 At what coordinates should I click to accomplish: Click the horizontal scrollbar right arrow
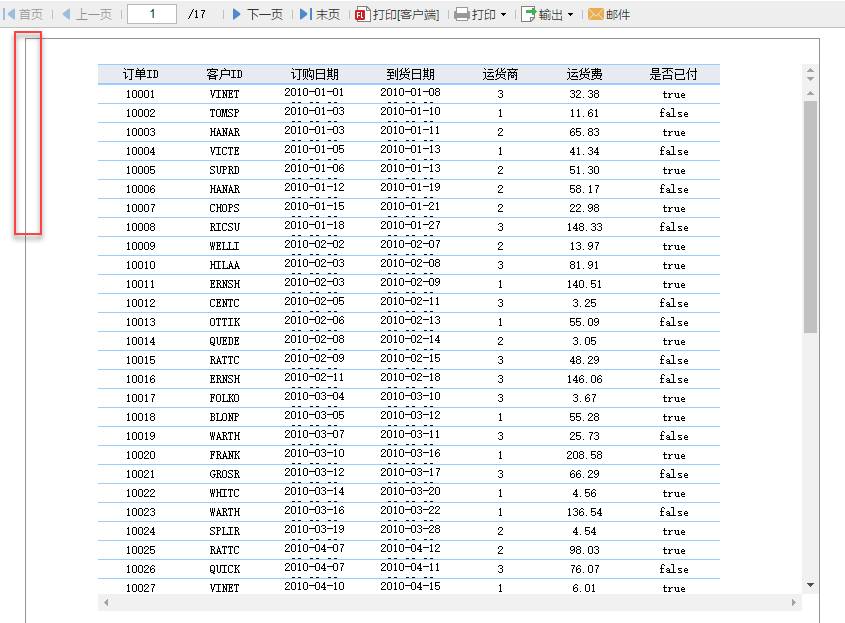793,603
